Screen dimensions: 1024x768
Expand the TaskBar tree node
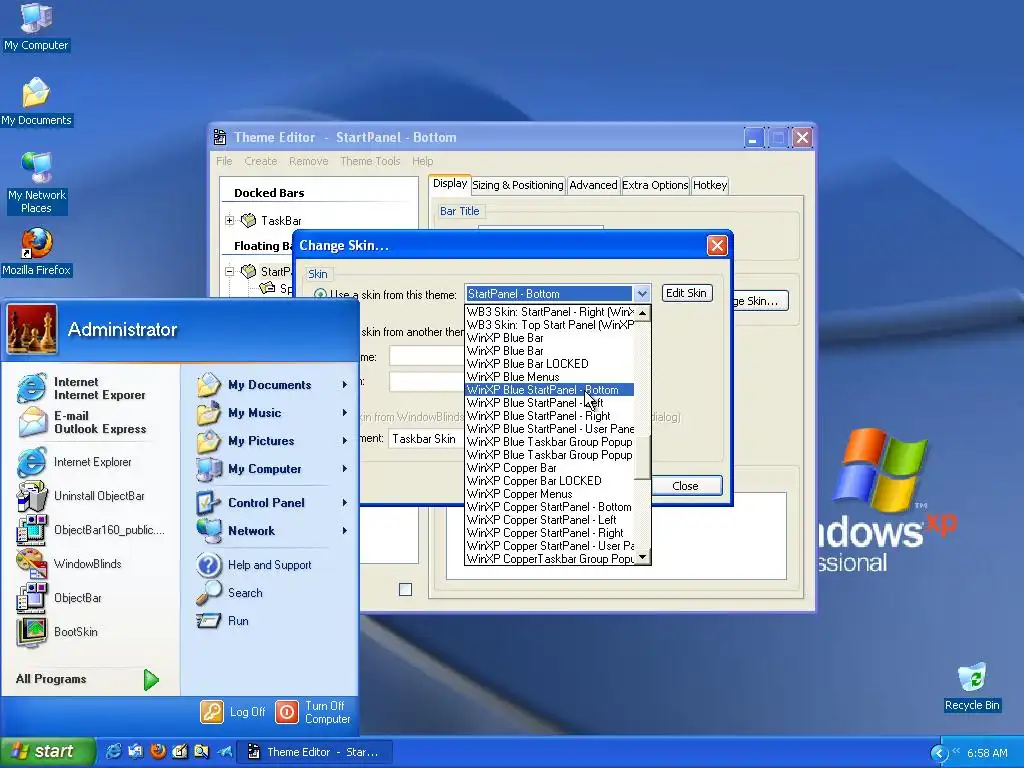pos(229,221)
